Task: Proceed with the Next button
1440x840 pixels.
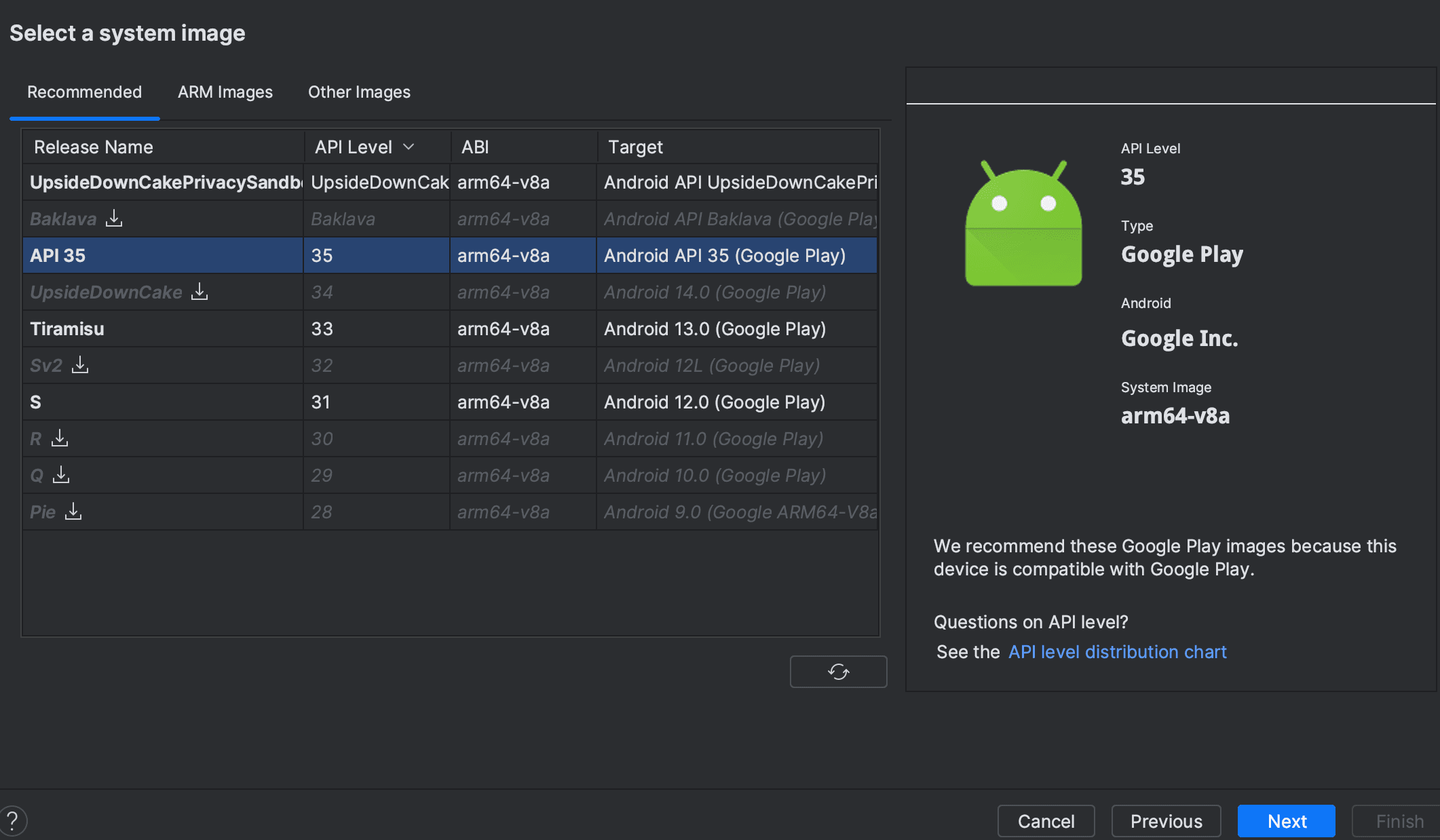Action: pos(1287,821)
